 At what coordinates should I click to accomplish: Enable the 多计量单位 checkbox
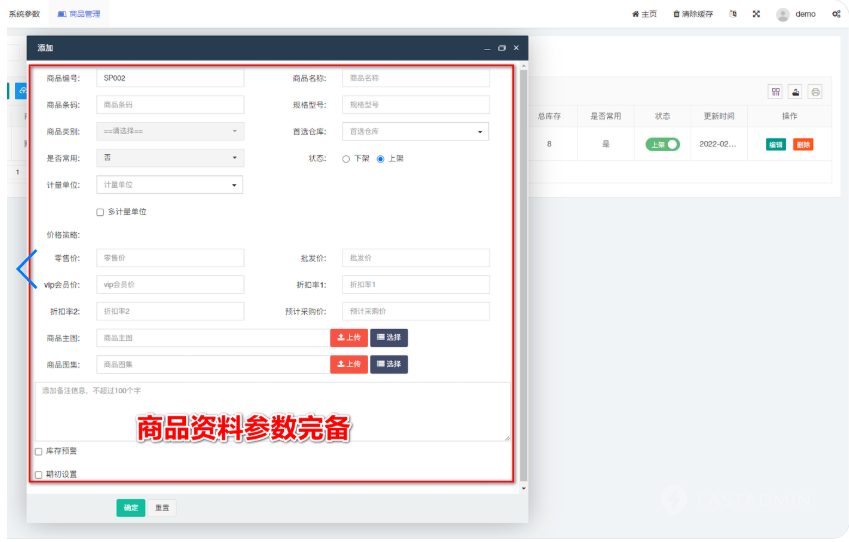point(100,212)
